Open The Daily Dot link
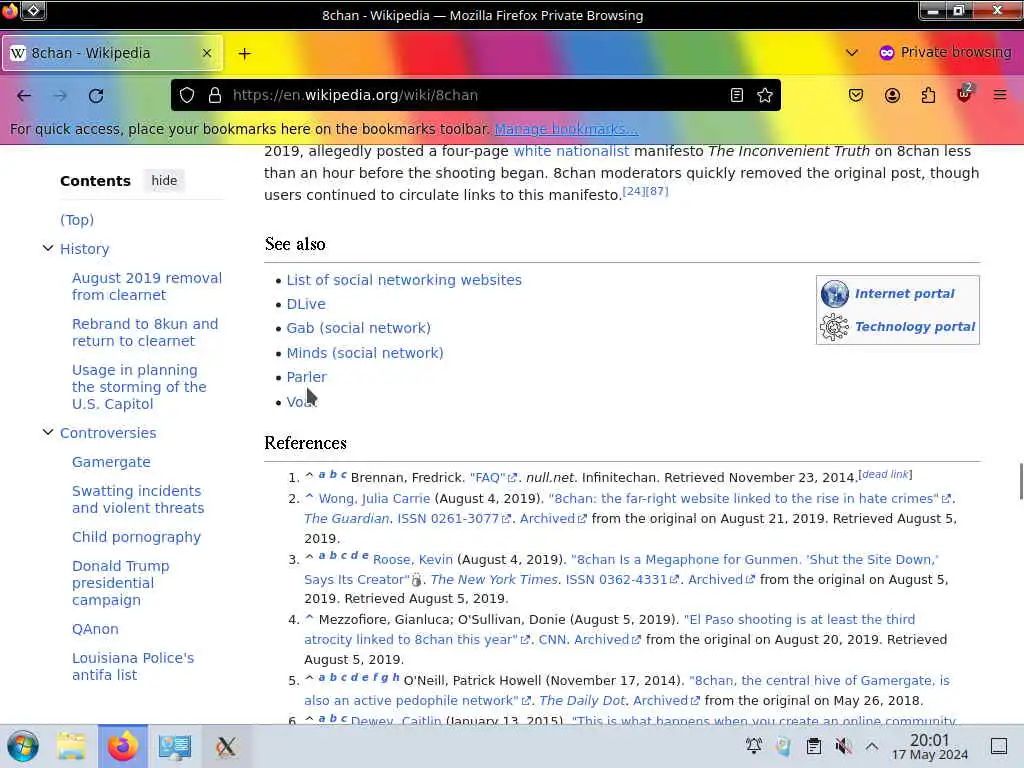This screenshot has height=768, width=1024. pos(583,700)
